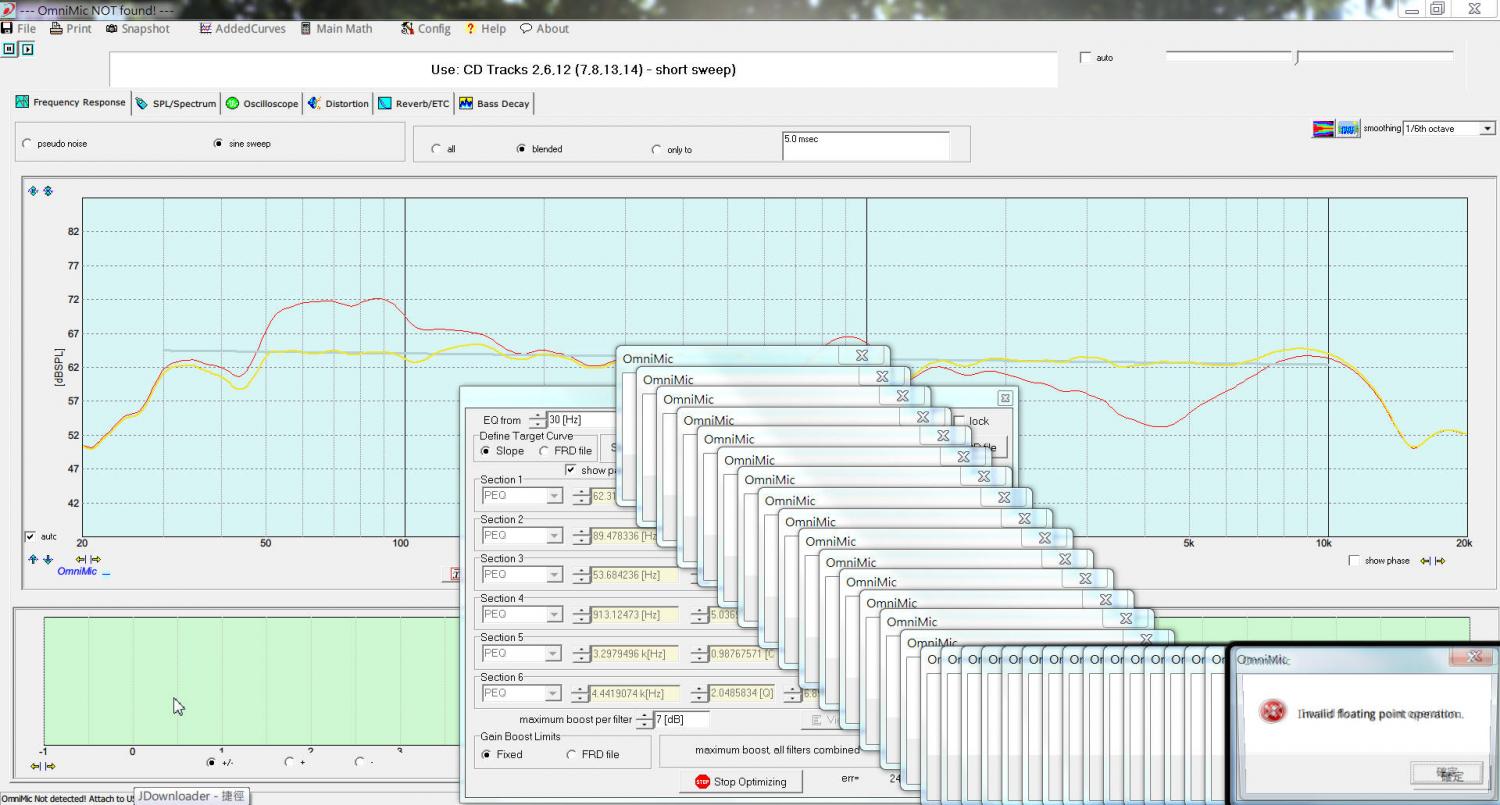Enable the auto checkbox at top right
The height and width of the screenshot is (805, 1500).
[1086, 58]
